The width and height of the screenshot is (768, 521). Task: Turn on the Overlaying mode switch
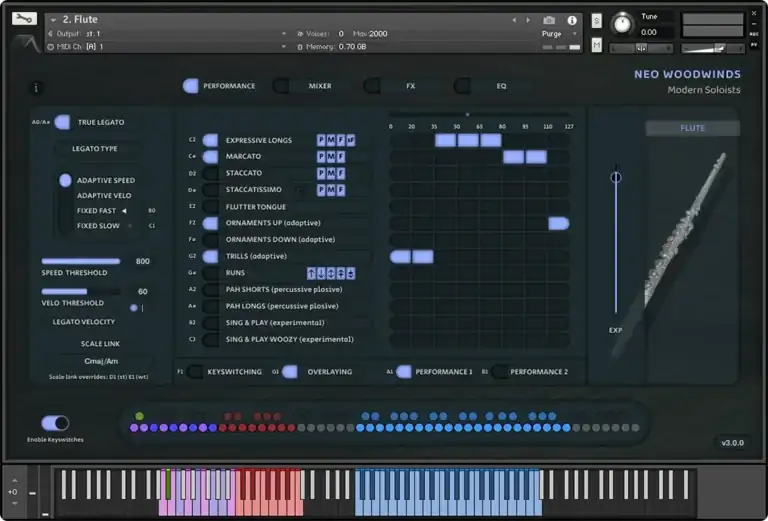tap(289, 372)
